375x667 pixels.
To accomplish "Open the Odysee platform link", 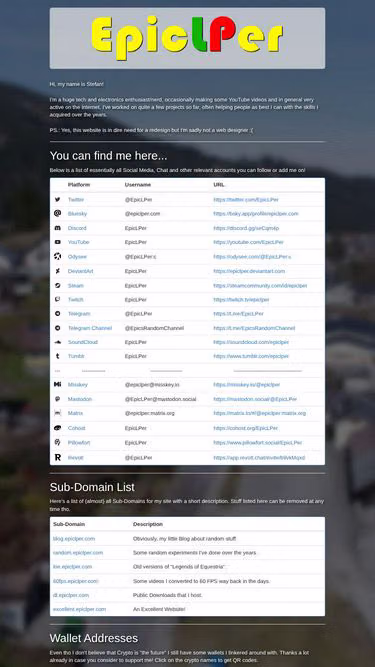I will (77, 257).
